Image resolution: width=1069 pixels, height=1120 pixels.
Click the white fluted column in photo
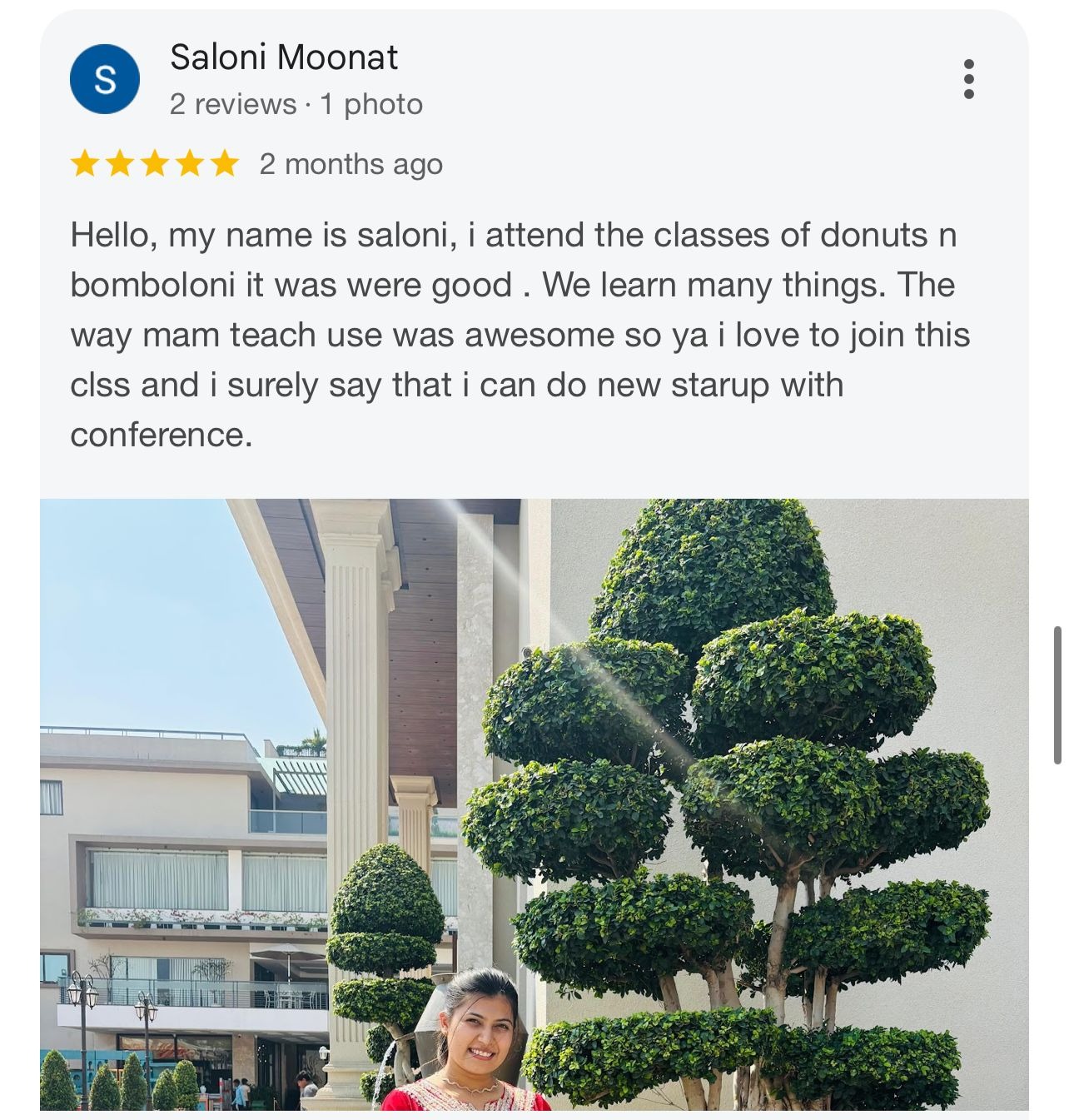coord(356,708)
